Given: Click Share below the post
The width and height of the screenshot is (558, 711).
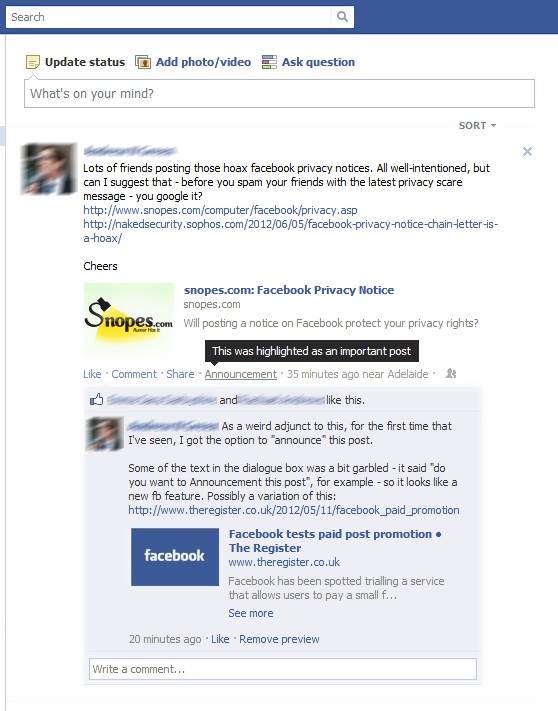Looking at the screenshot, I should (180, 374).
